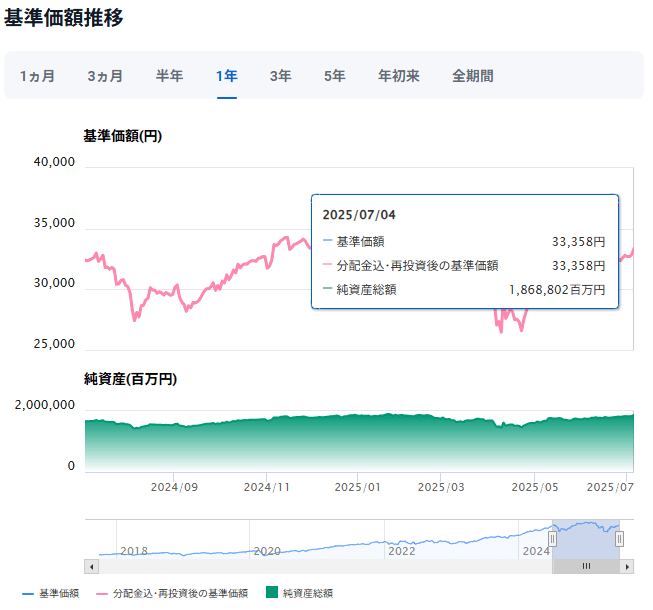Show the 全期間 tab
The width and height of the screenshot is (653, 610).
(x=473, y=76)
